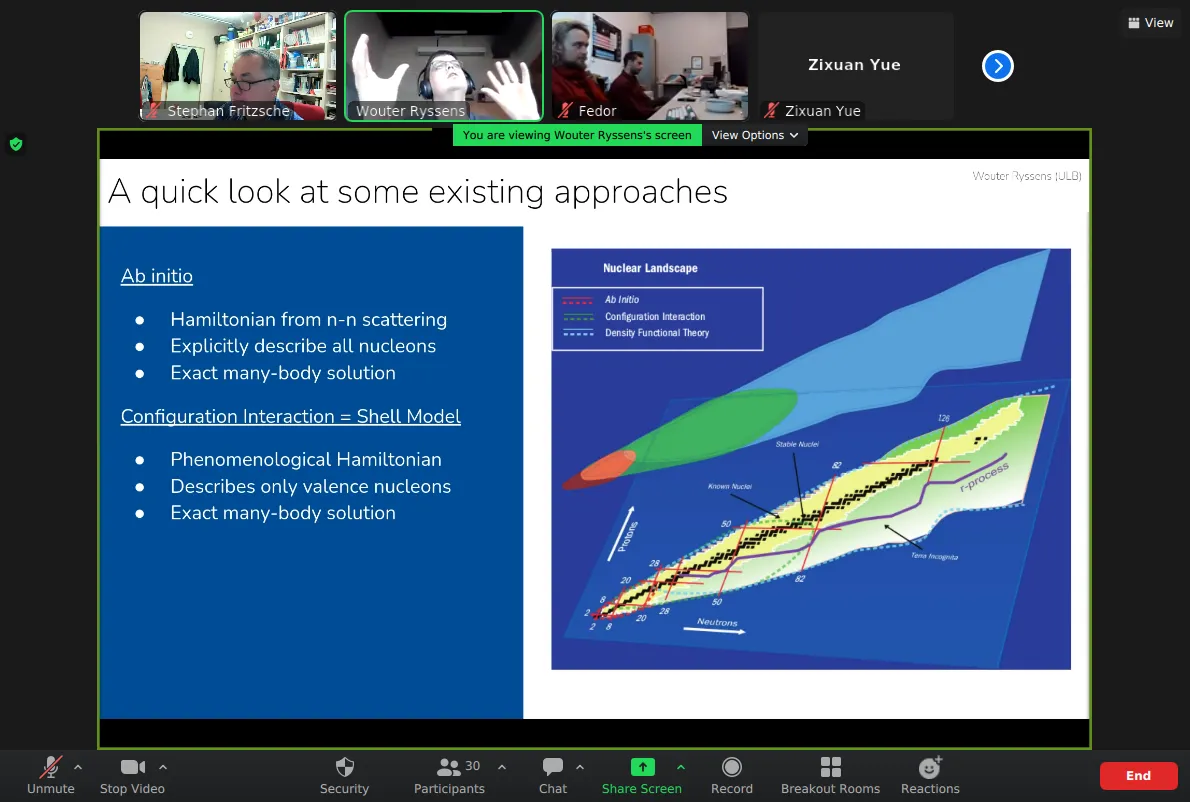Viewport: 1190px width, 802px height.
Task: Select Zixuan Yue's participant tile
Action: (x=855, y=66)
